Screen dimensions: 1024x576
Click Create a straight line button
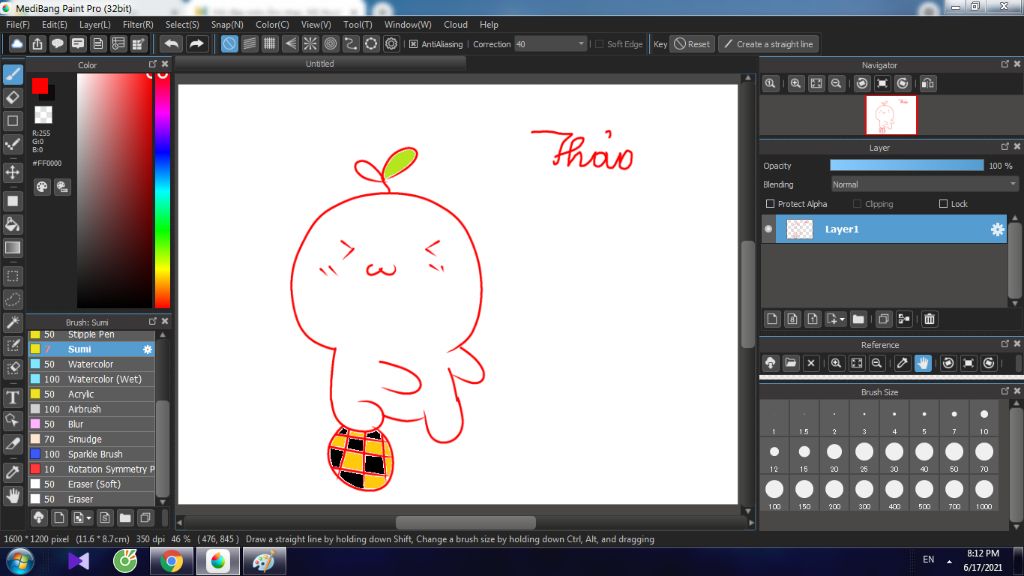tap(769, 44)
